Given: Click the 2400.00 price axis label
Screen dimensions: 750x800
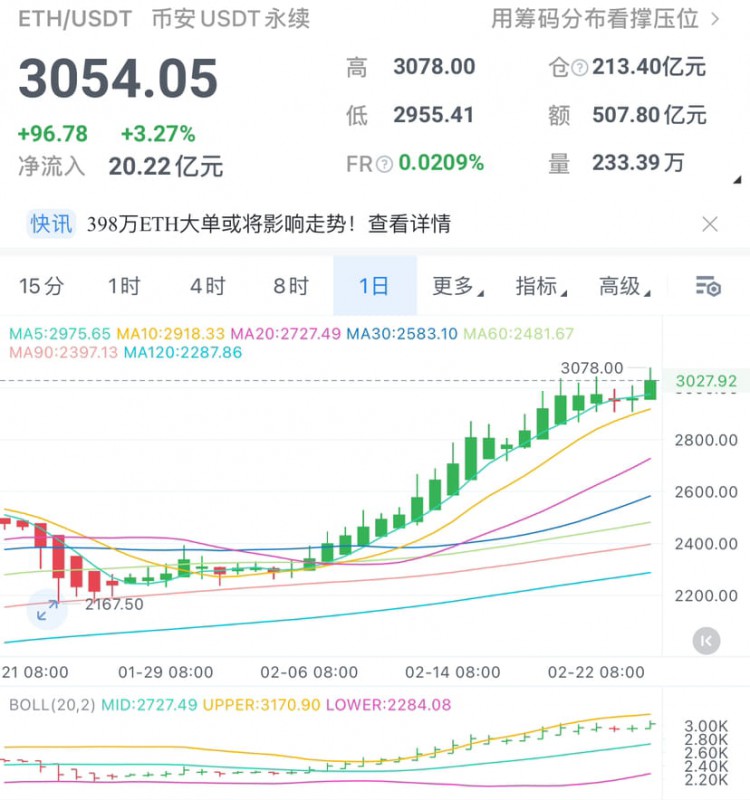Looking at the screenshot, I should tap(706, 544).
